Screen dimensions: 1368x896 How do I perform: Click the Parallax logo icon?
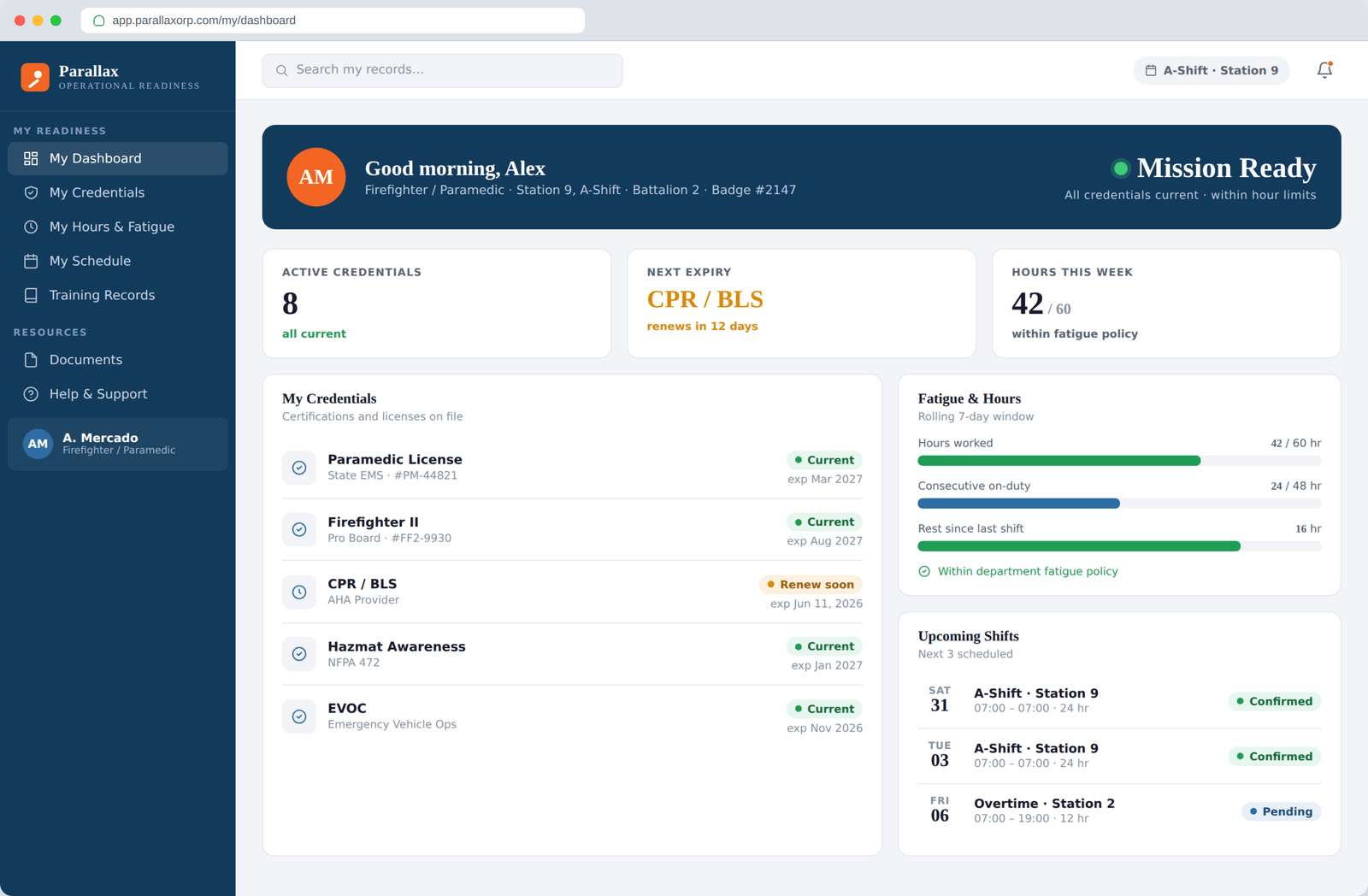[35, 77]
